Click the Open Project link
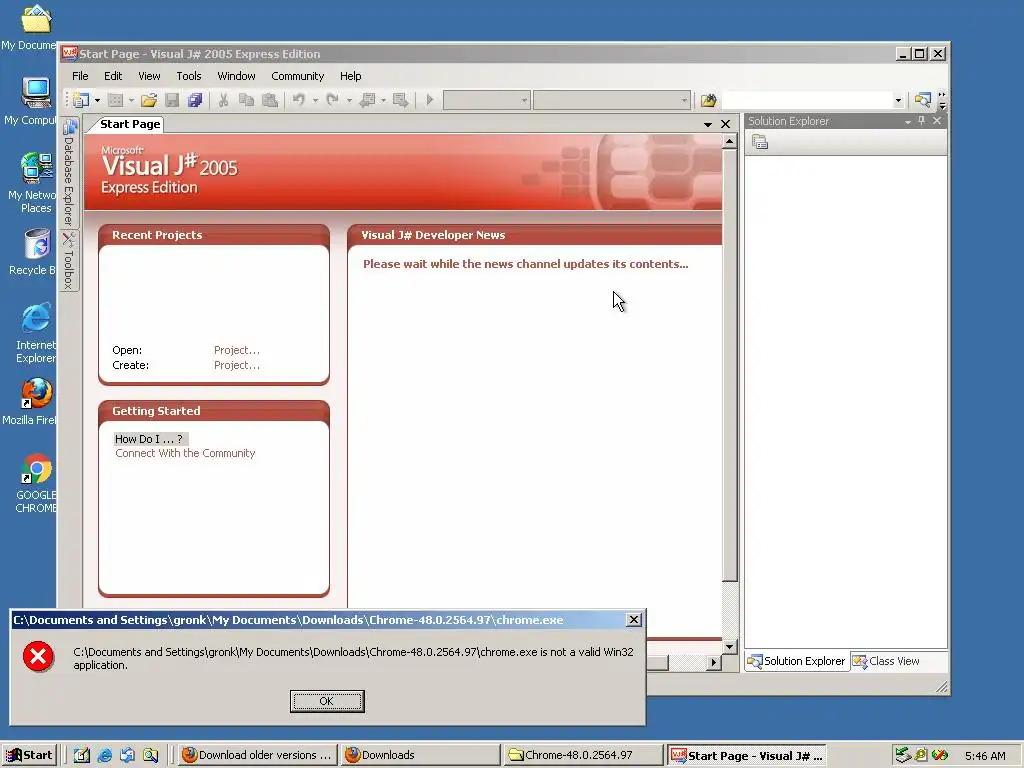Viewport: 1024px width, 768px height. pyautogui.click(x=236, y=350)
